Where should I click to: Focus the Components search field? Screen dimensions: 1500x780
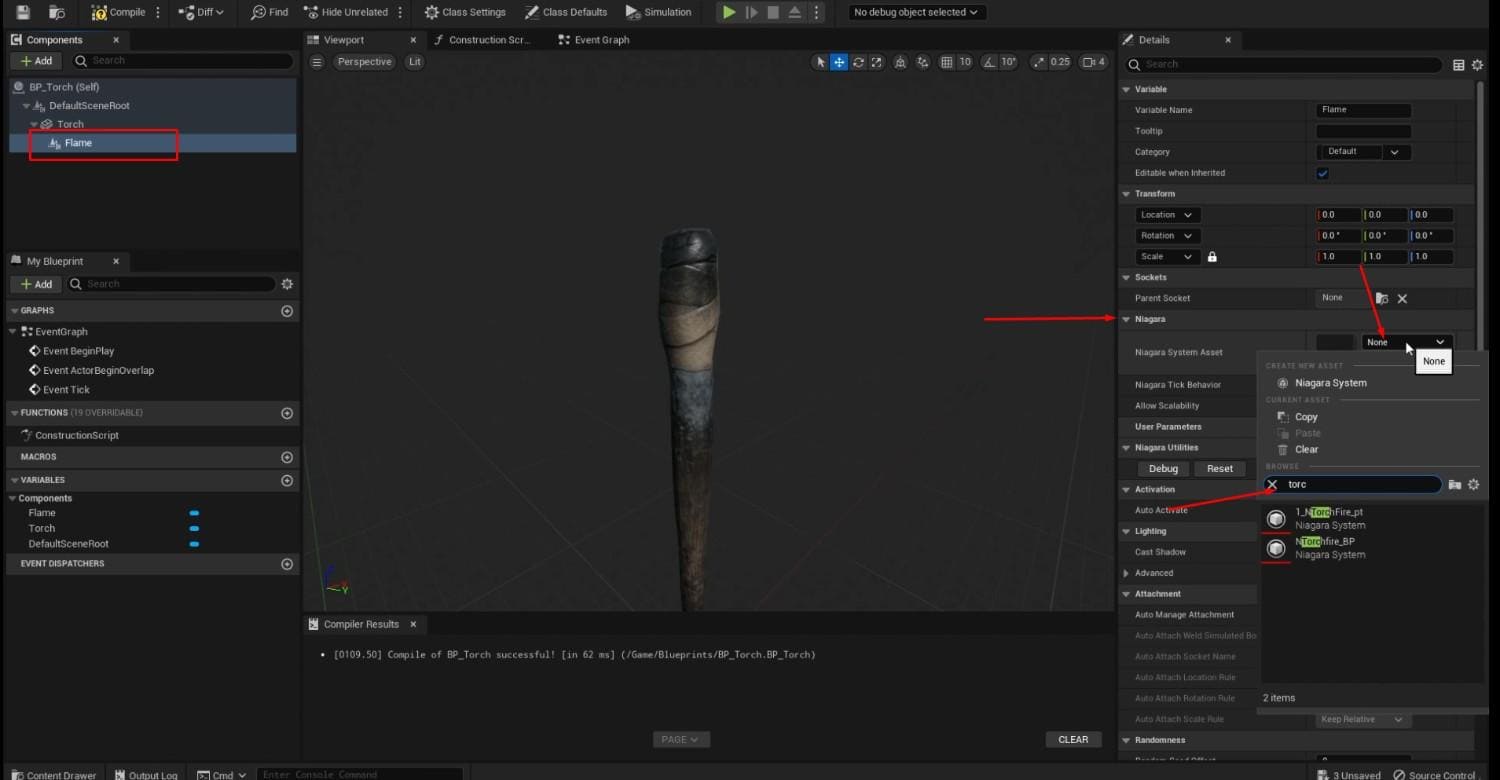184,61
